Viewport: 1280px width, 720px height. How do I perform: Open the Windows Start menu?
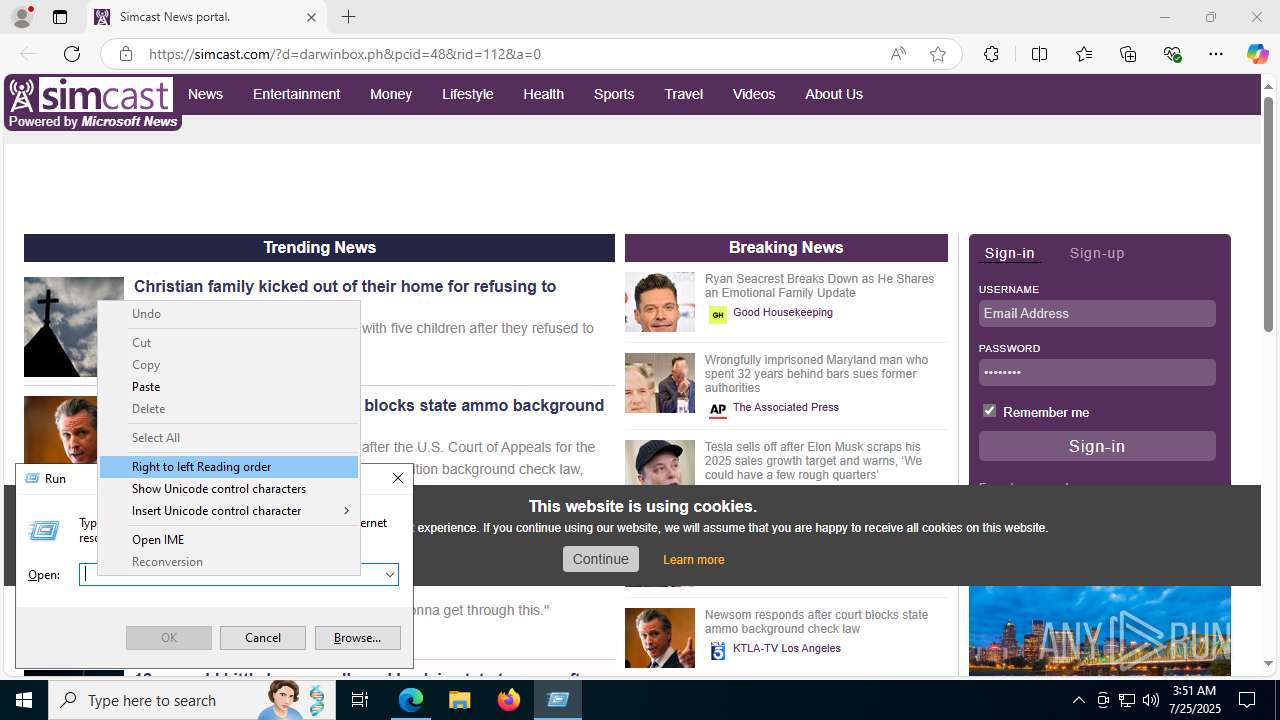point(24,700)
